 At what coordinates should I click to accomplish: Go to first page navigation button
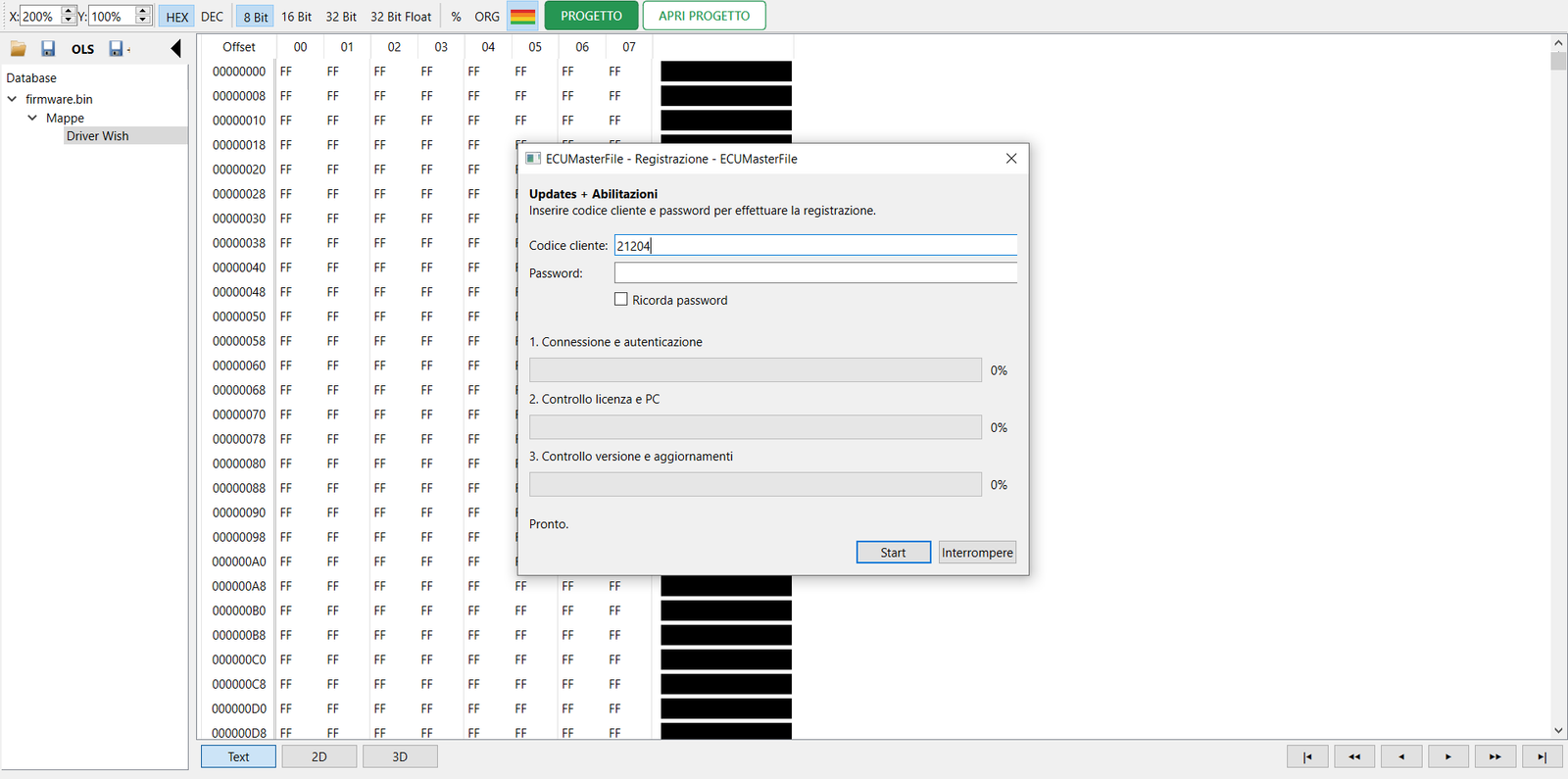click(x=1307, y=756)
